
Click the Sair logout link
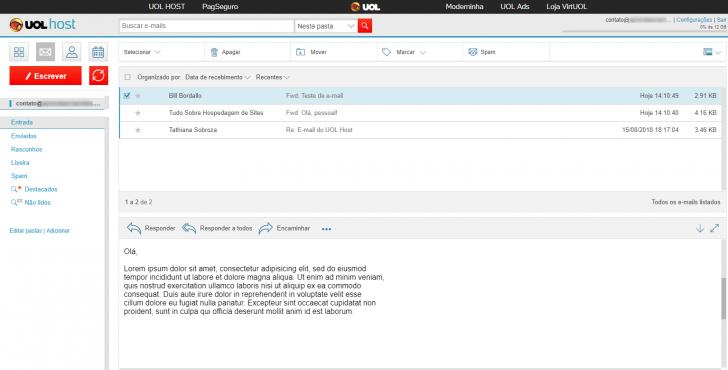(722, 20)
